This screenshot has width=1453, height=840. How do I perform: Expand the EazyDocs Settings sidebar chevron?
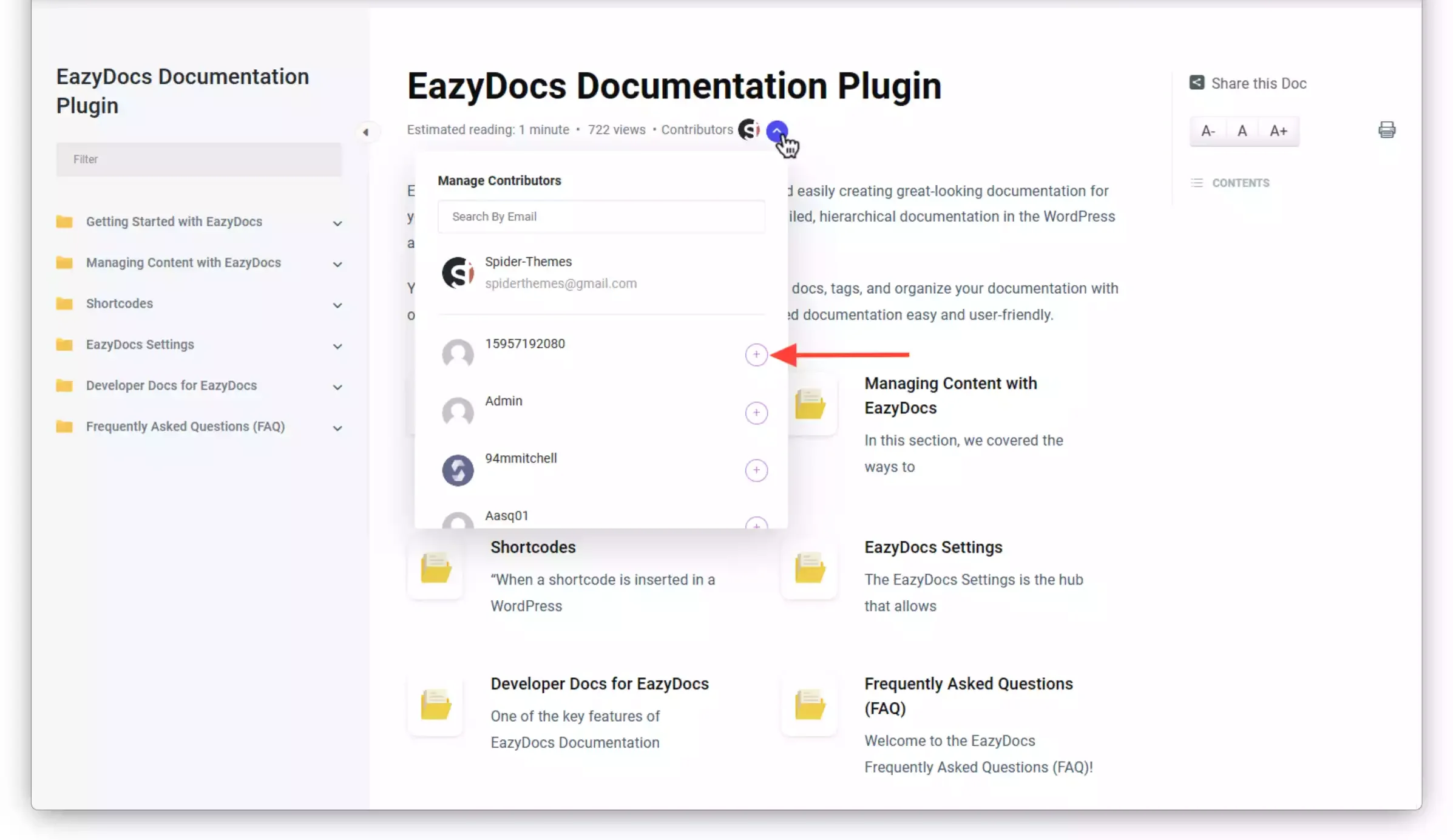[337, 346]
